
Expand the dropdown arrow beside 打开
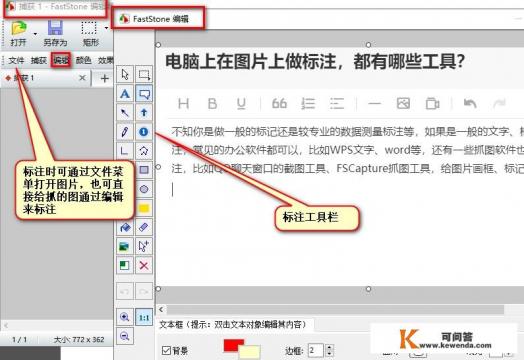click(x=35, y=33)
